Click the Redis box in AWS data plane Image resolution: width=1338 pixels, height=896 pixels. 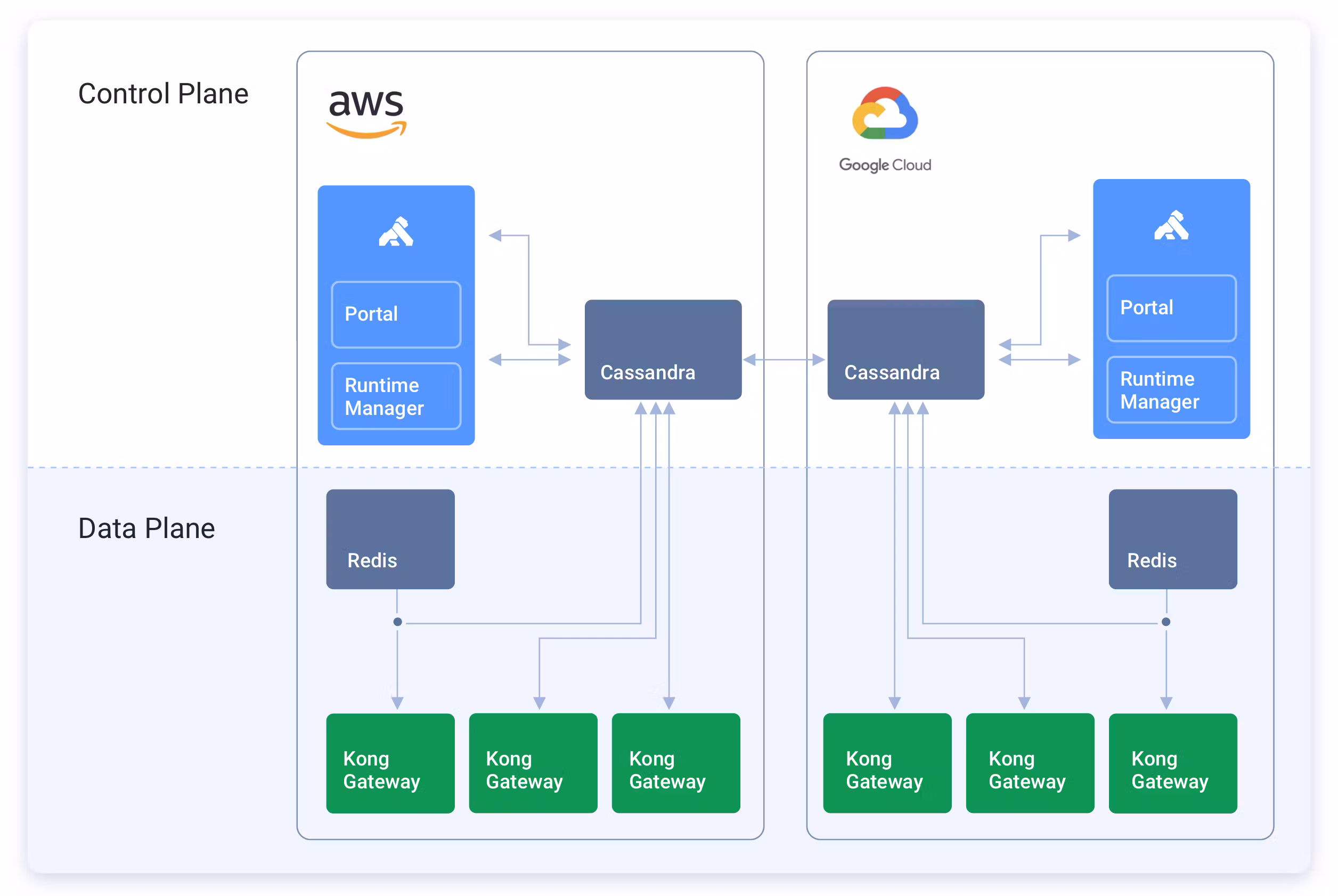tap(390, 539)
